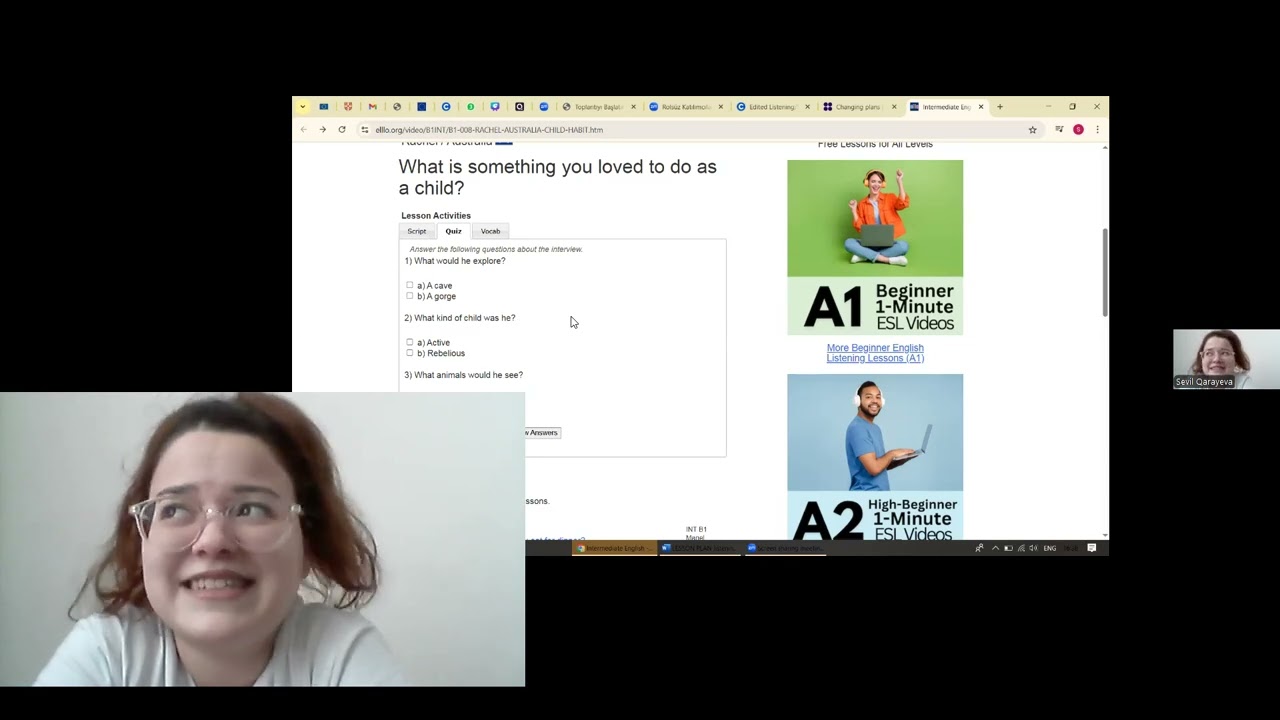
Task: Open the network icon in system tray
Action: click(1021, 548)
